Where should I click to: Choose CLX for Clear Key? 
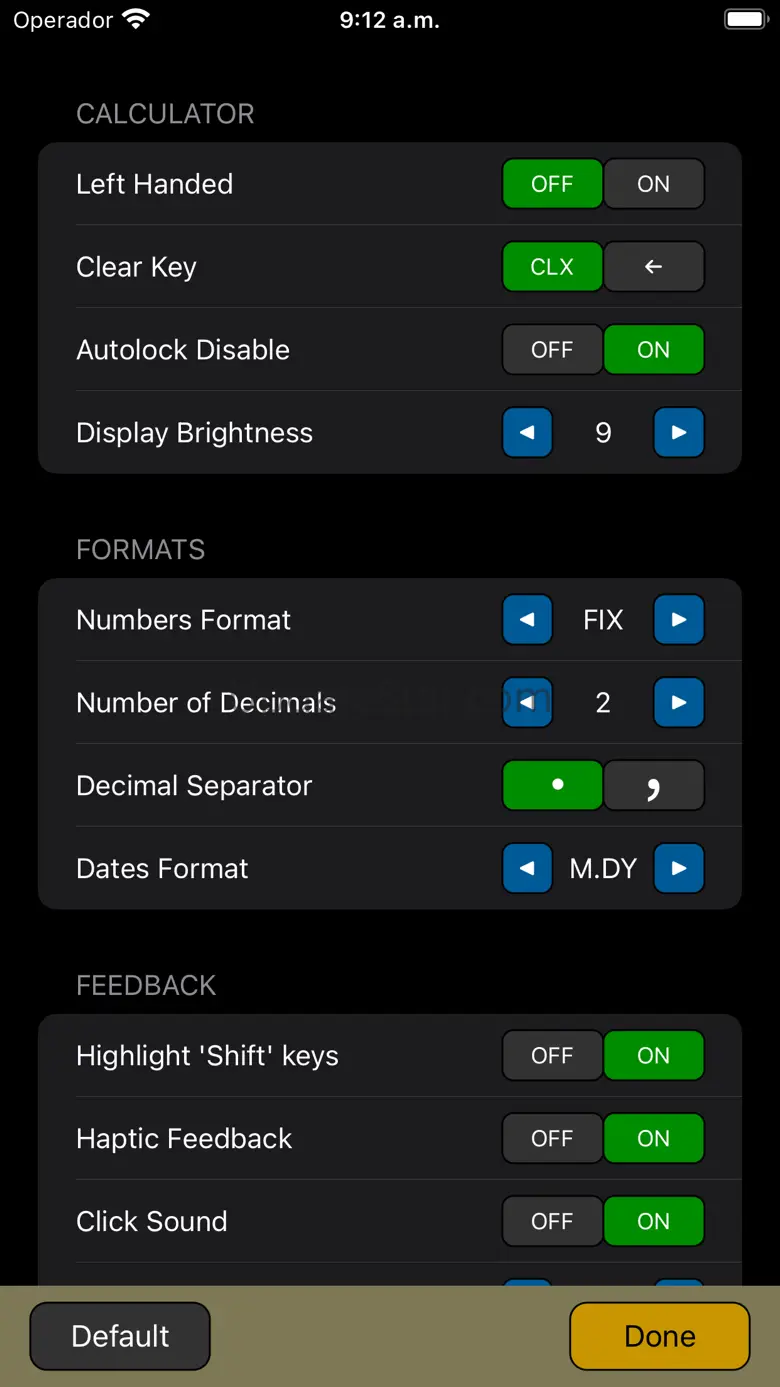[x=552, y=267]
